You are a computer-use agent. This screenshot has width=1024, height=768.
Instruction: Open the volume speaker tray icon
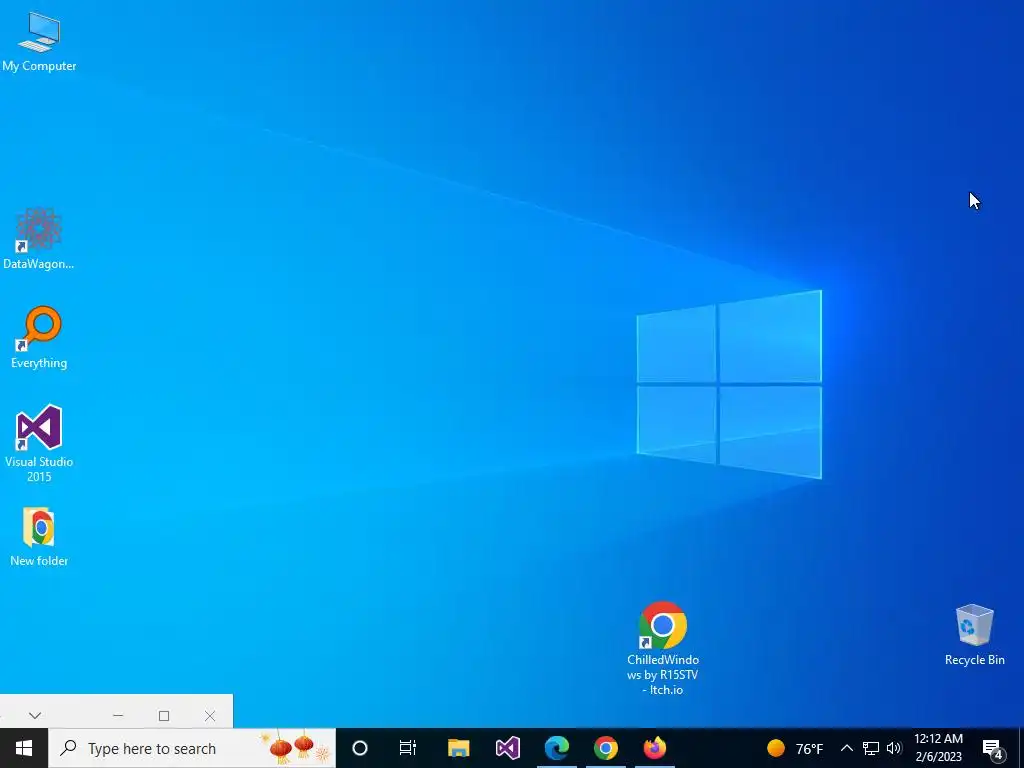tap(894, 748)
